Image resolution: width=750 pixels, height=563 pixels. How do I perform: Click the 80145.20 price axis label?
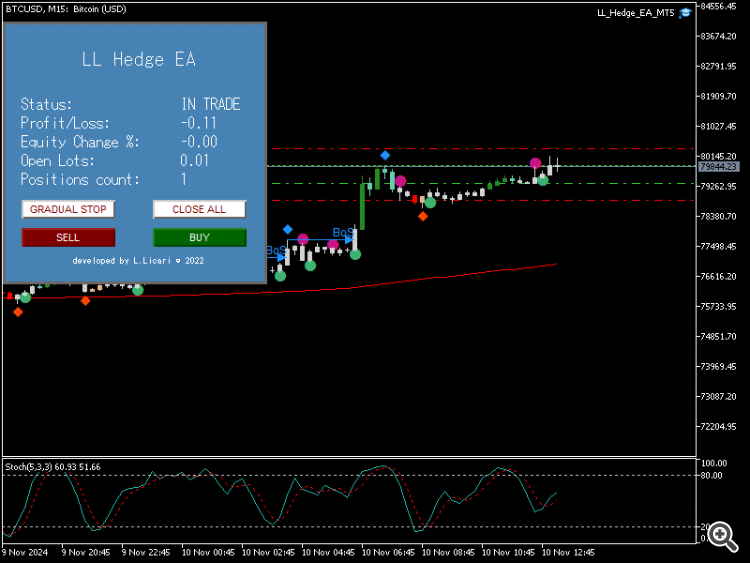point(718,156)
